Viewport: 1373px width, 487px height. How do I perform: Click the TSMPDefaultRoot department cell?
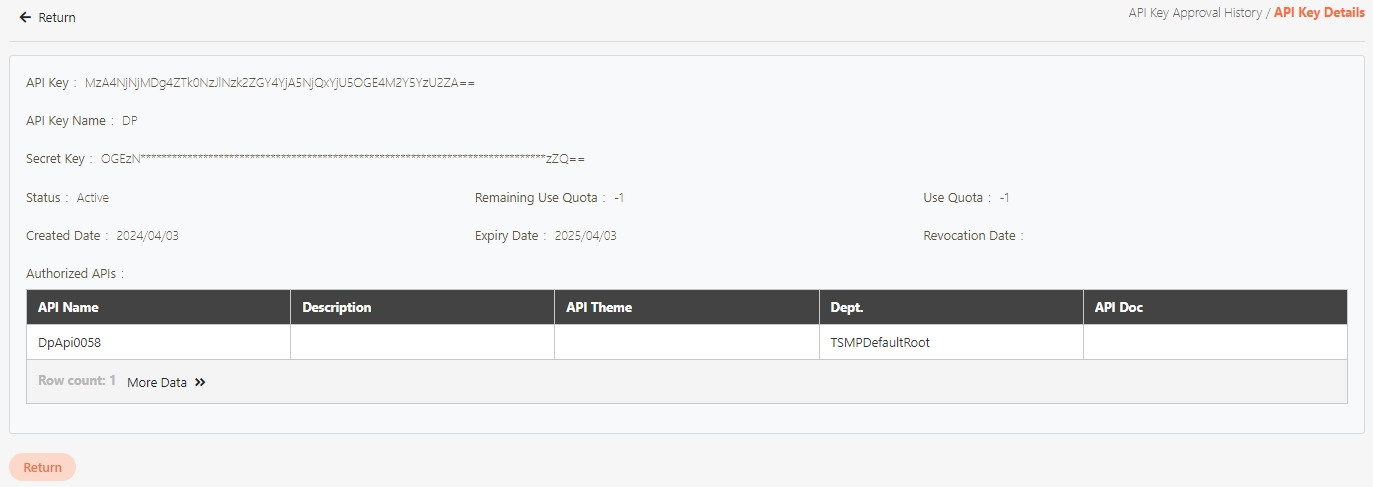coord(880,342)
